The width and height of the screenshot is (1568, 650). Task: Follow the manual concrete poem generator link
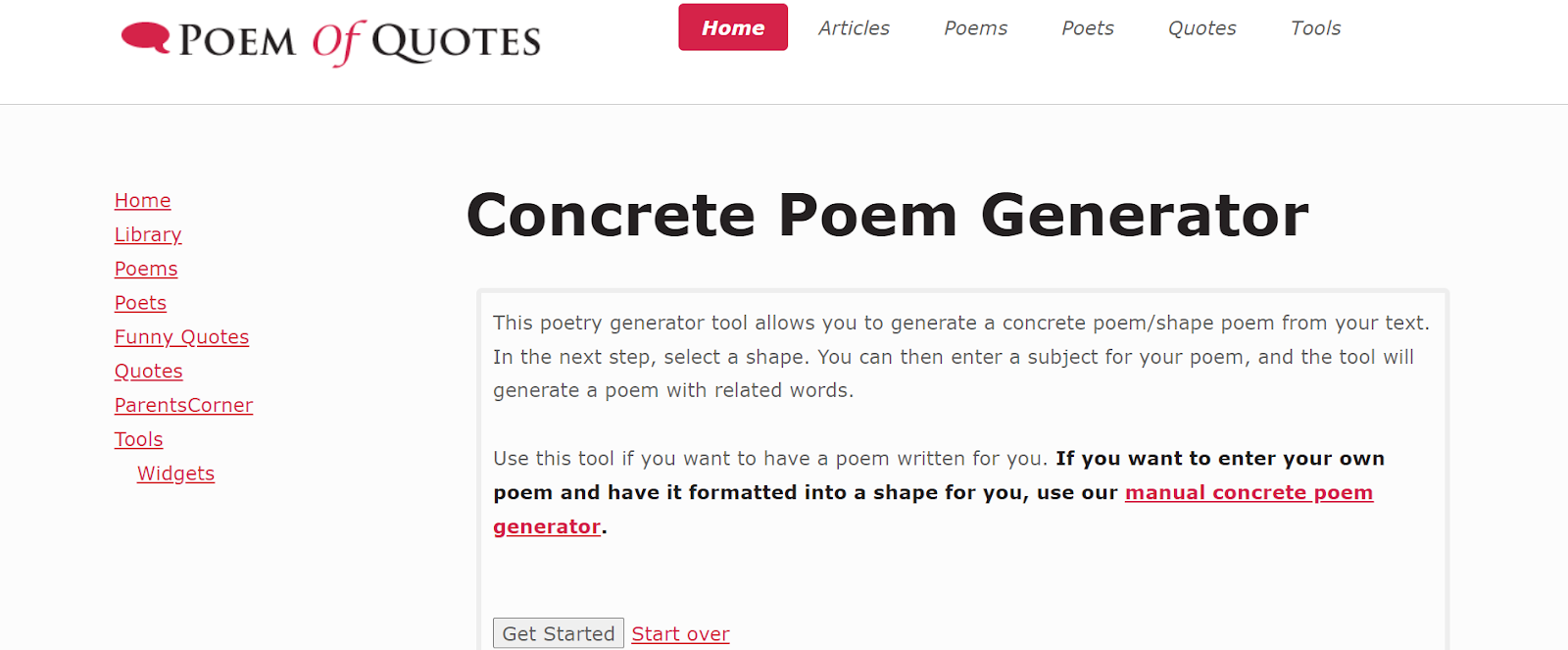[1249, 493]
